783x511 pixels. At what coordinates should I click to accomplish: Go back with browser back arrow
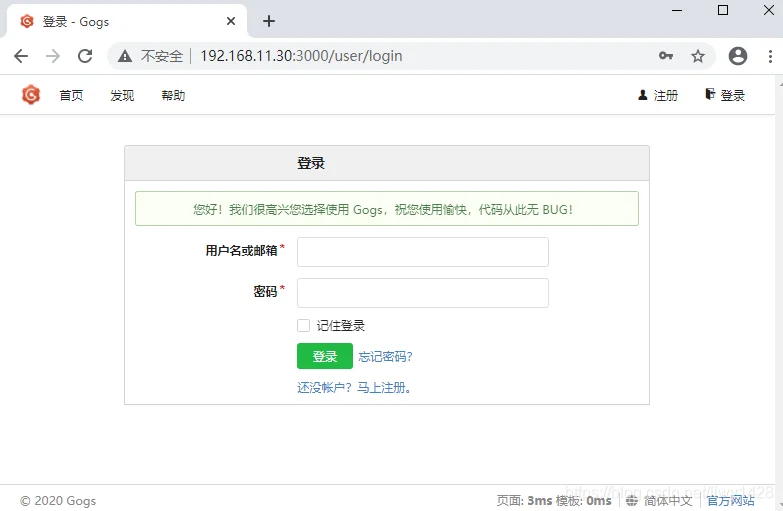21,56
